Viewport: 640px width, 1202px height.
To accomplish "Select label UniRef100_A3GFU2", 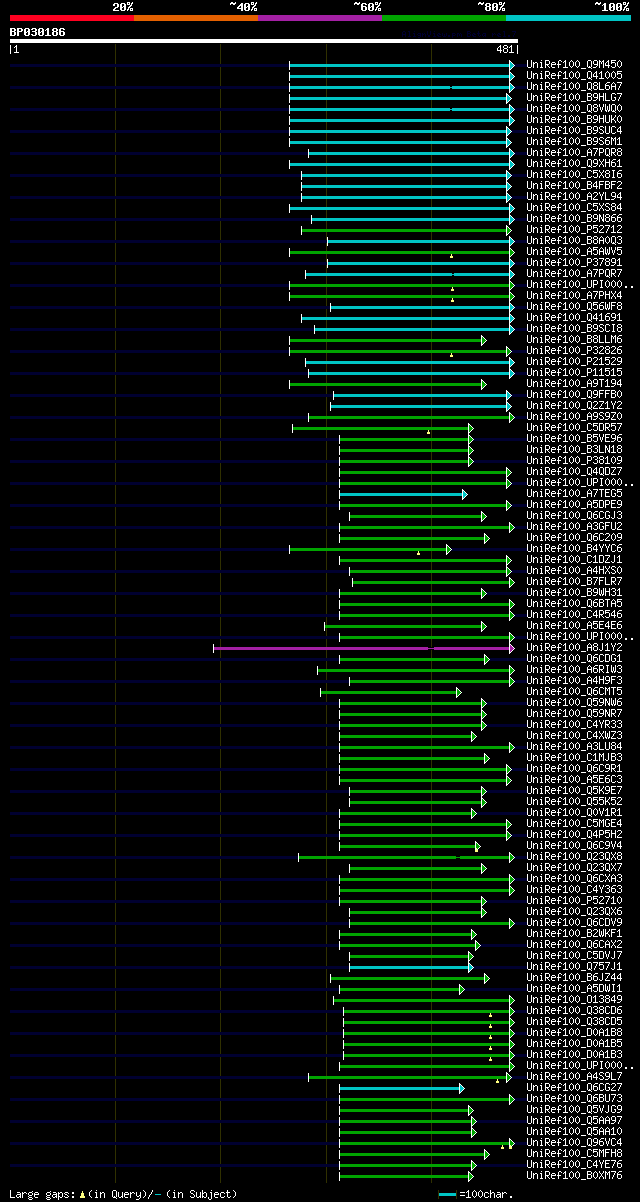I will 574,526.
